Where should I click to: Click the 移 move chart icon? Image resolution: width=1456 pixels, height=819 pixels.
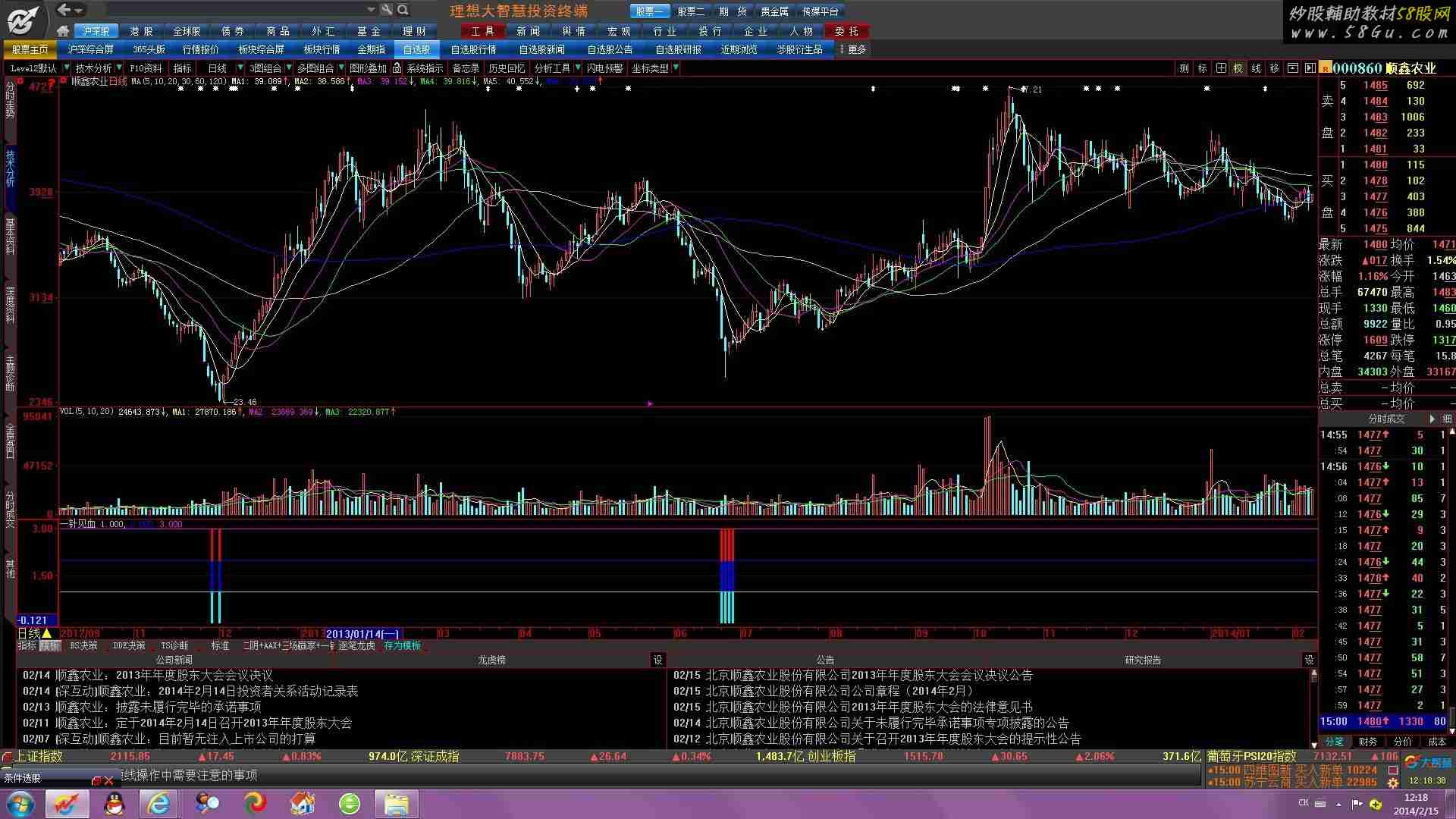(1275, 68)
